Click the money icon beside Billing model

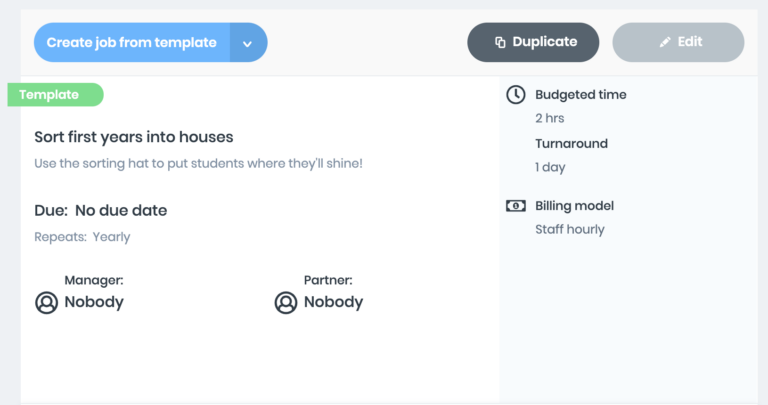[515, 206]
